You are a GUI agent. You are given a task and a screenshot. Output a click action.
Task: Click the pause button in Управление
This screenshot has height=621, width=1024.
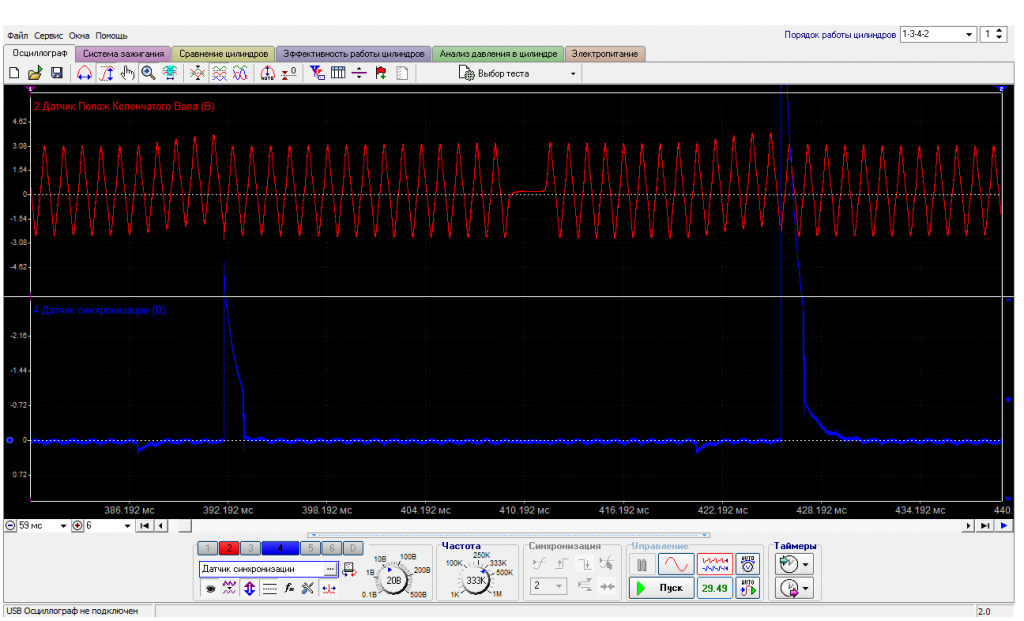pyautogui.click(x=642, y=564)
